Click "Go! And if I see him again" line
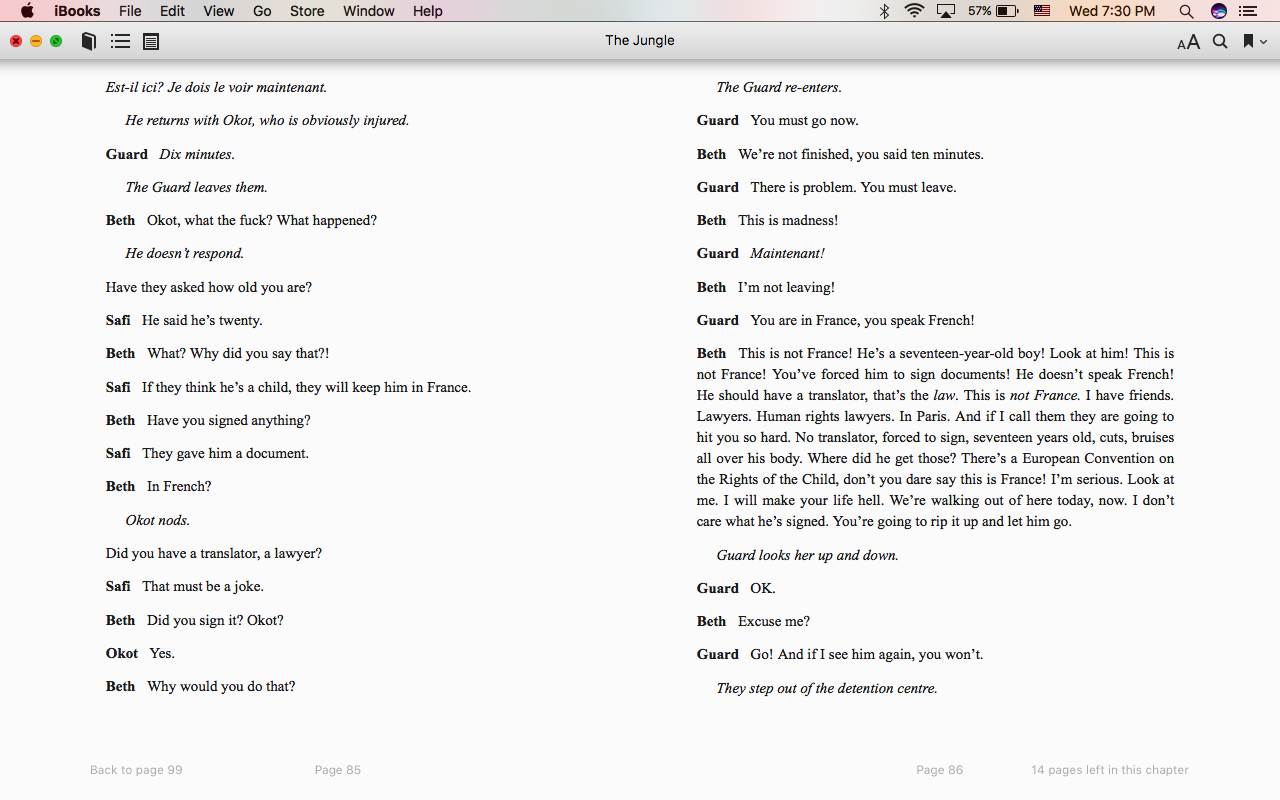This screenshot has height=800, width=1280. 867,655
